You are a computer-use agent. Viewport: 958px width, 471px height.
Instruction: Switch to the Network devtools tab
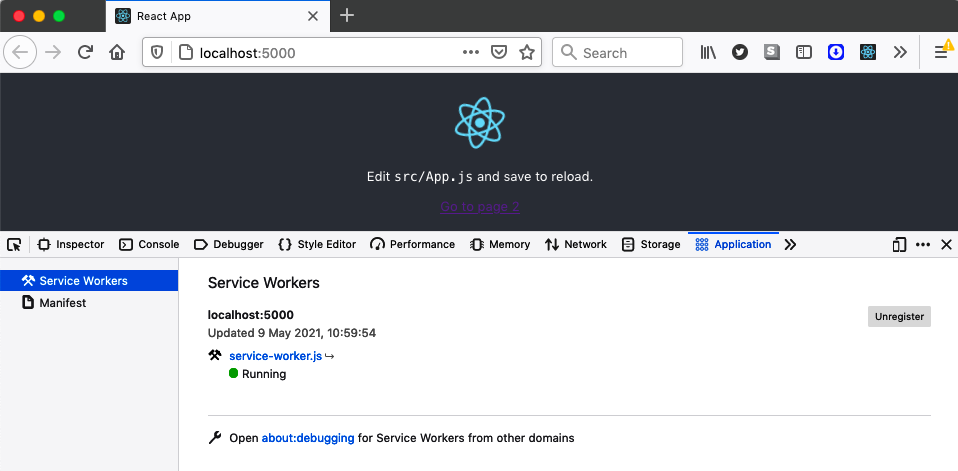pos(576,245)
